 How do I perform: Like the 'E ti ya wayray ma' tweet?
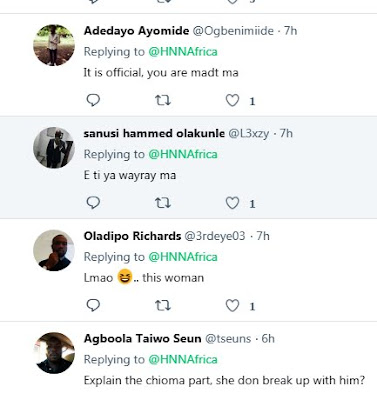pos(232,203)
